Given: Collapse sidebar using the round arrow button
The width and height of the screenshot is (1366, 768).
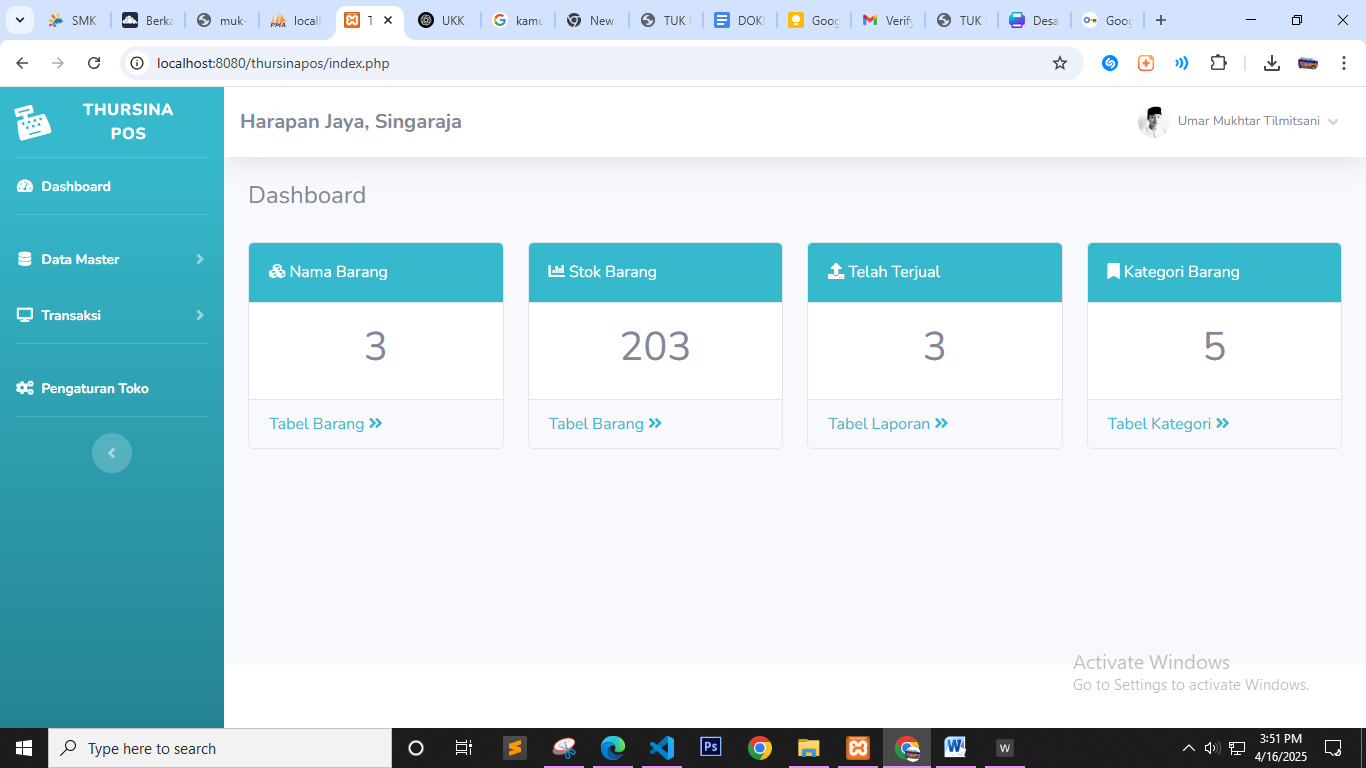Looking at the screenshot, I should (x=112, y=453).
